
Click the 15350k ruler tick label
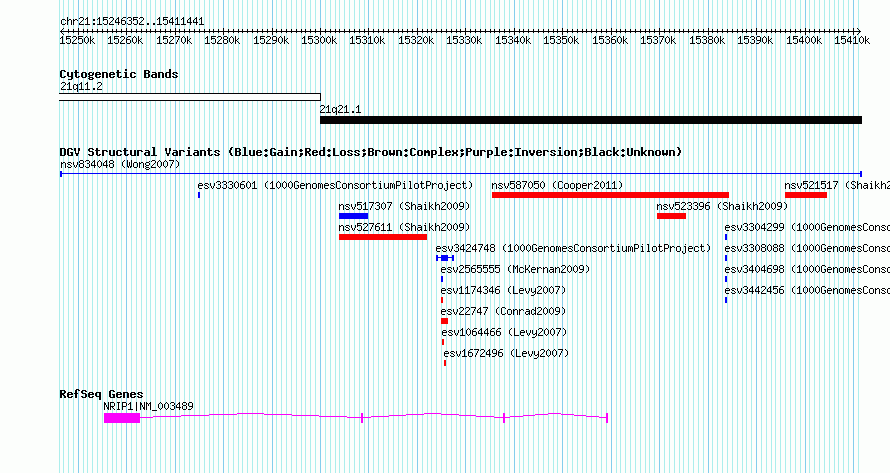point(561,40)
